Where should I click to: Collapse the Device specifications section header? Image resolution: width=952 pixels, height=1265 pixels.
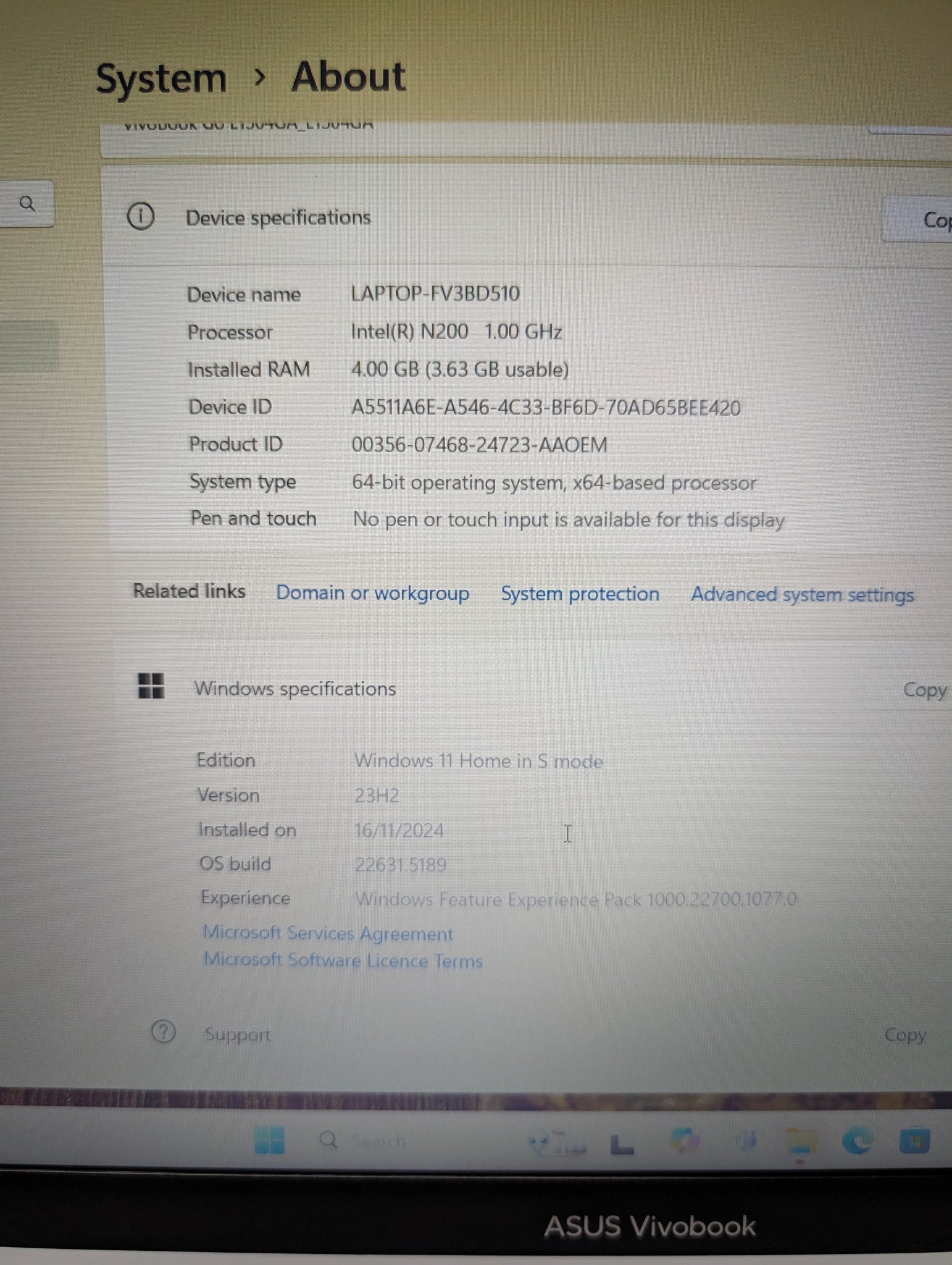494,217
